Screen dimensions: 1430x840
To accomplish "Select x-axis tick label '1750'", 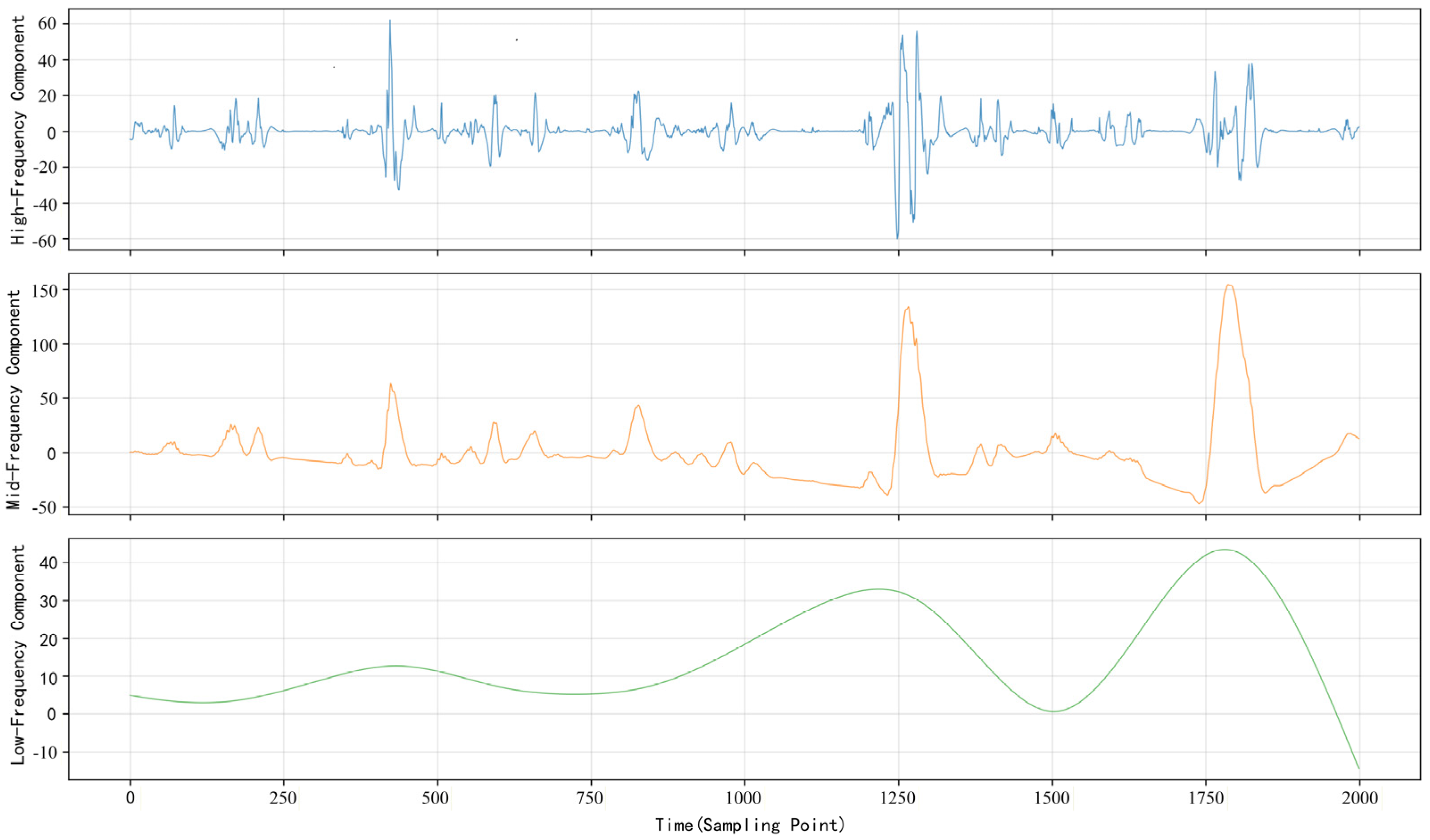I will 1206,798.
